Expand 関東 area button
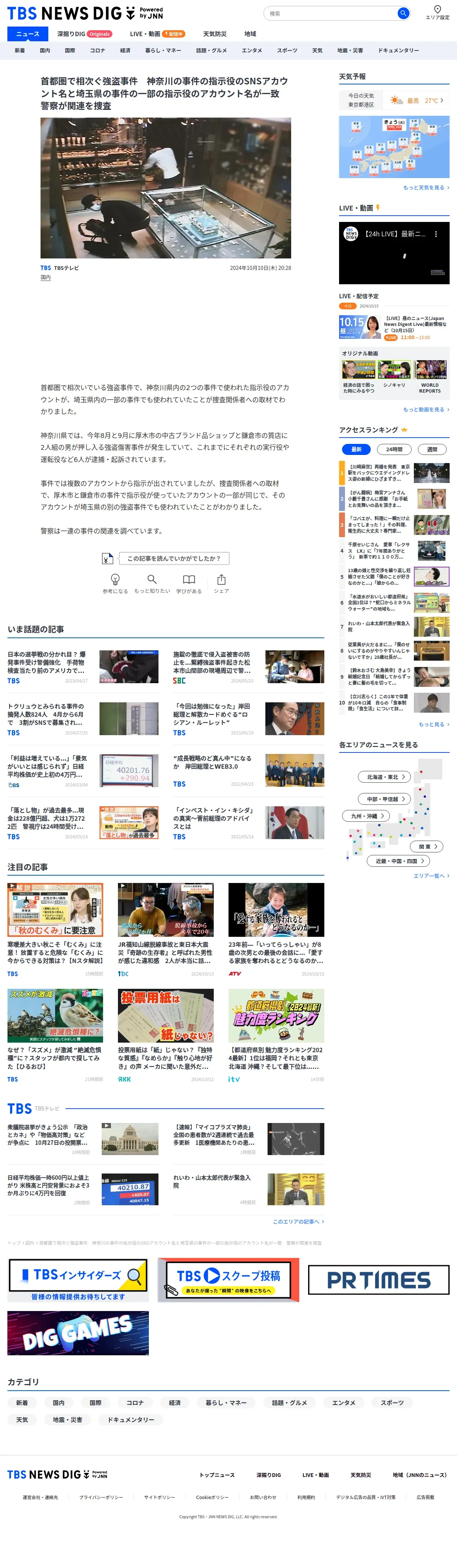Screen dimensions: 457x1568 (426, 846)
